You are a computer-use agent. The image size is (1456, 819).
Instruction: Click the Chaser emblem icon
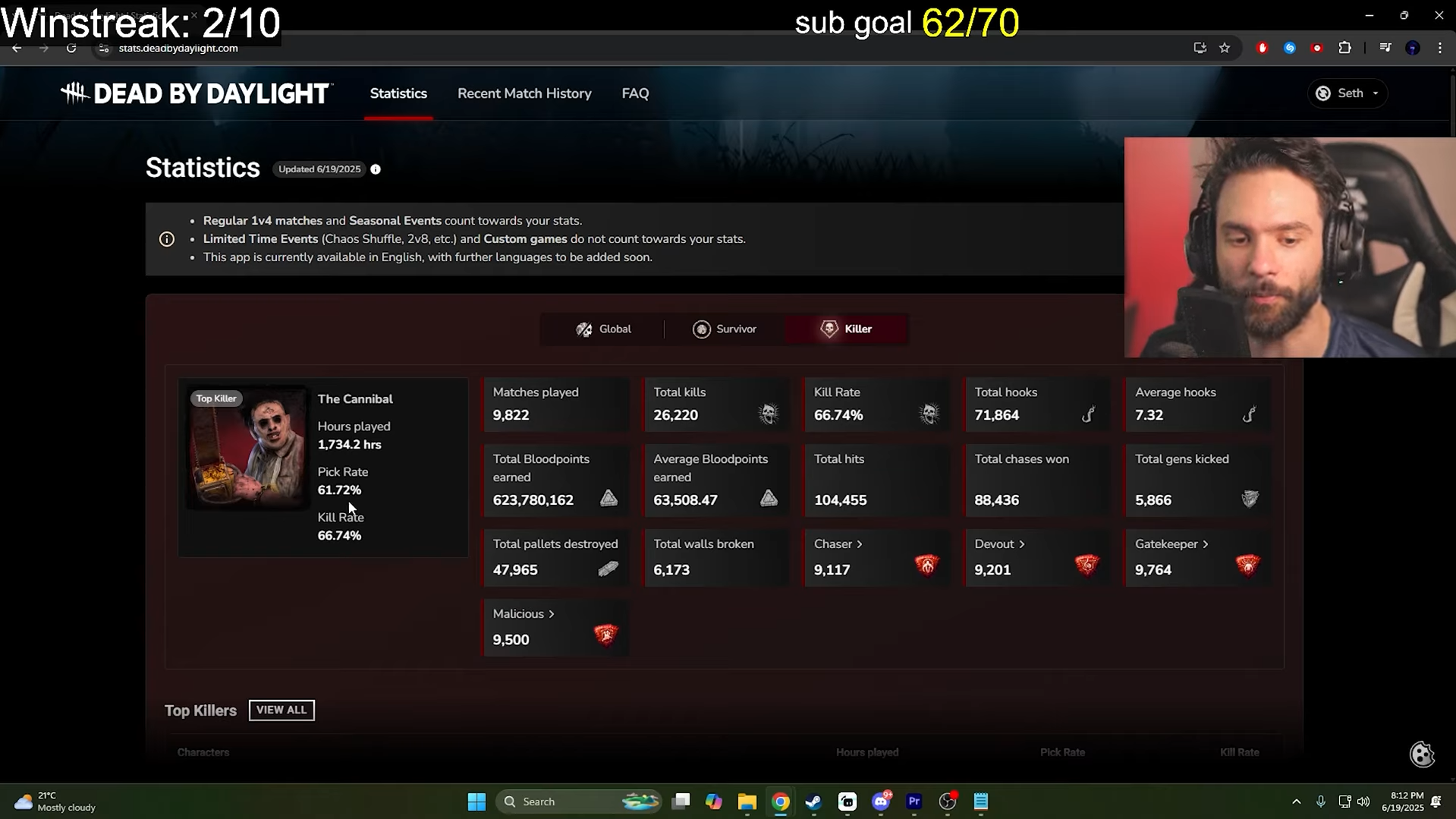pos(926,565)
